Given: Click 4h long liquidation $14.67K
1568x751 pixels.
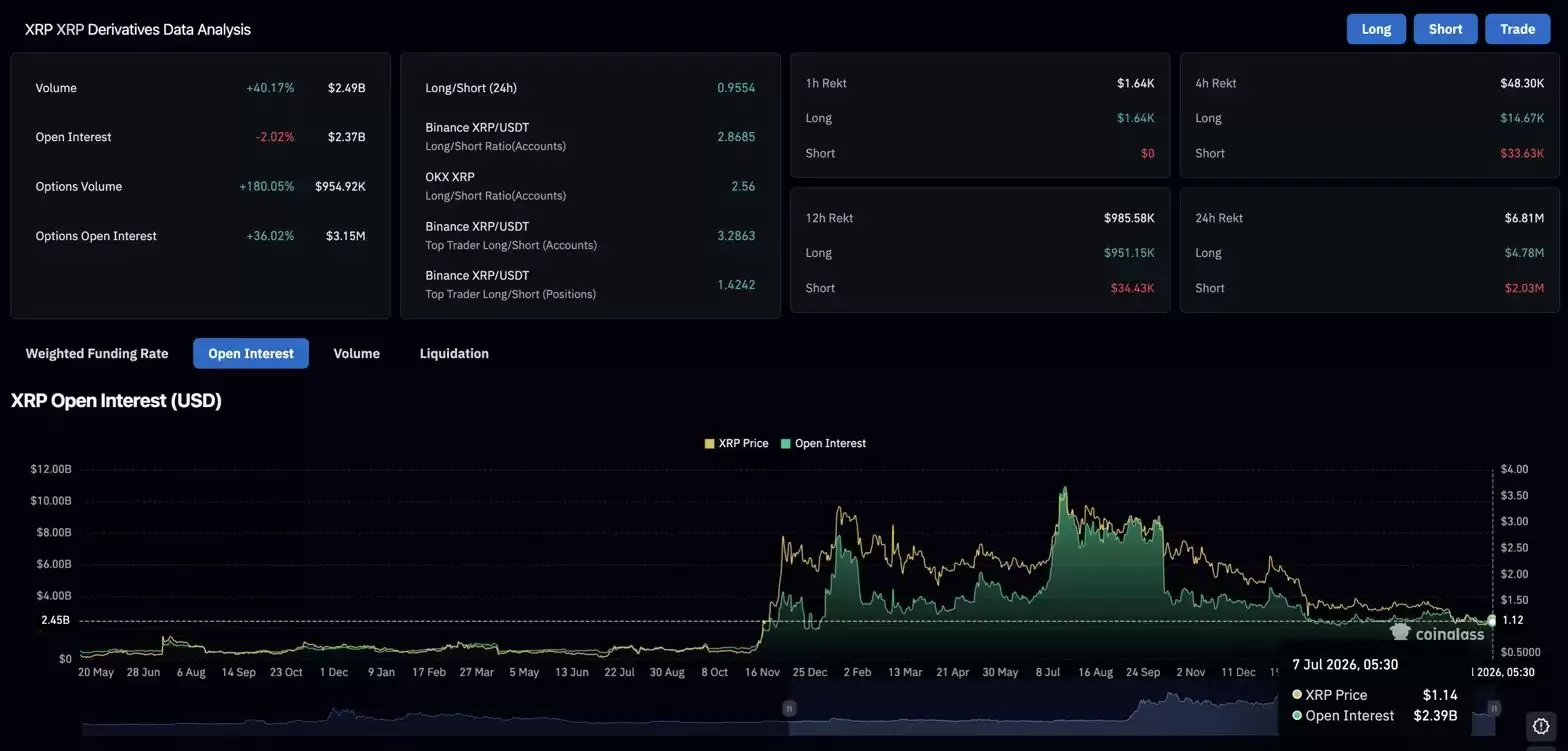Looking at the screenshot, I should [x=1522, y=118].
